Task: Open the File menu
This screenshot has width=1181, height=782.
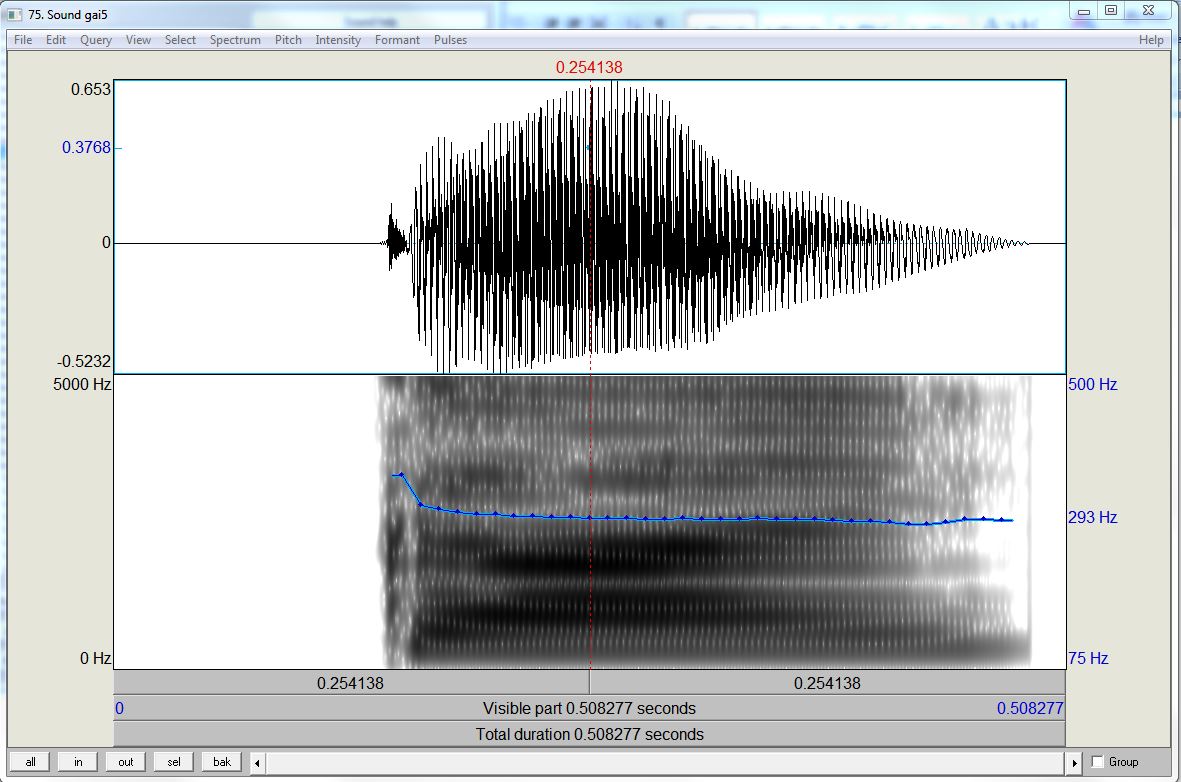Action: pos(23,40)
